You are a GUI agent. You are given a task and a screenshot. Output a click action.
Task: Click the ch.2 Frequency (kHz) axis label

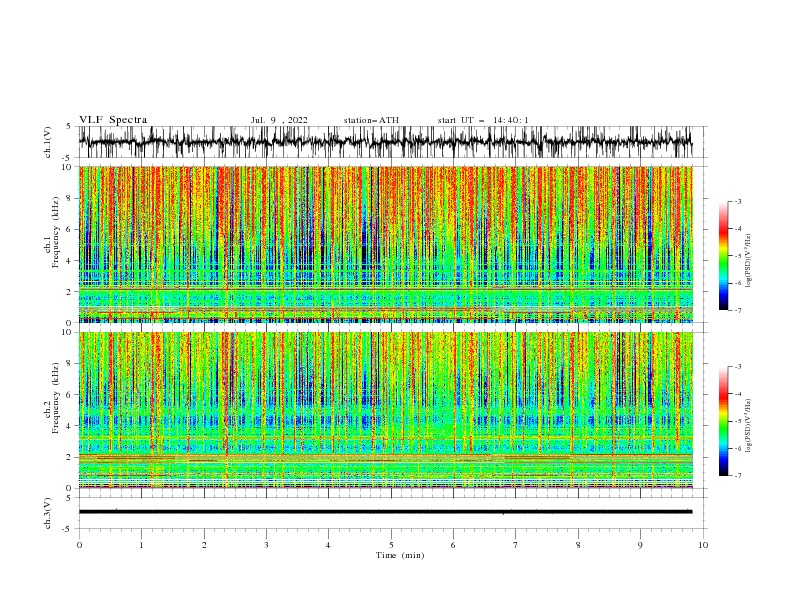click(52, 398)
